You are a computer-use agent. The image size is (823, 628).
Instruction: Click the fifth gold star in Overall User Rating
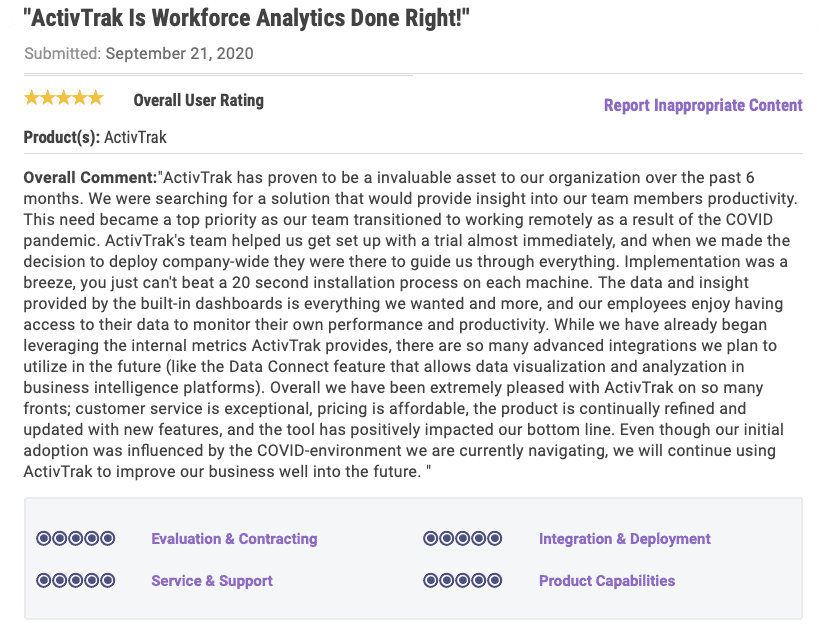(96, 98)
